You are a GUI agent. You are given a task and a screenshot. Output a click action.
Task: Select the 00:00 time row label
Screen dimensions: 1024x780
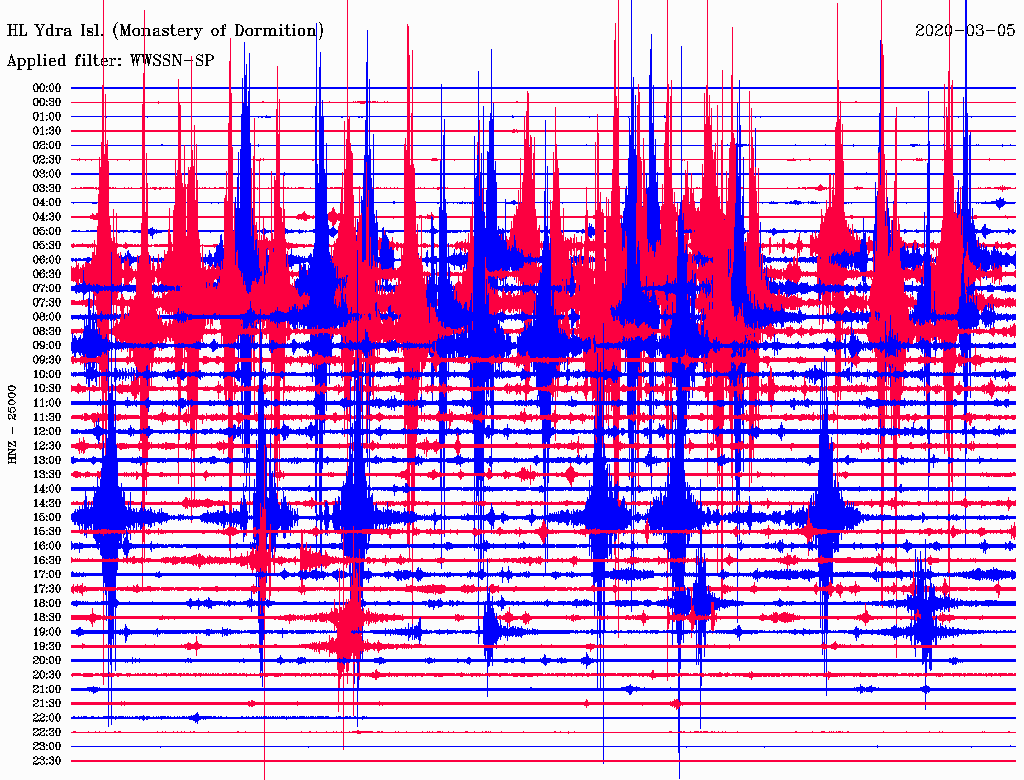47,88
